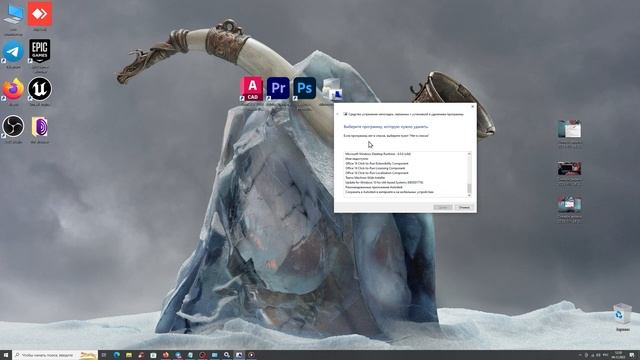
Task: Select Office 16 Click-to-Run Licensing Component
Action: (x=375, y=168)
